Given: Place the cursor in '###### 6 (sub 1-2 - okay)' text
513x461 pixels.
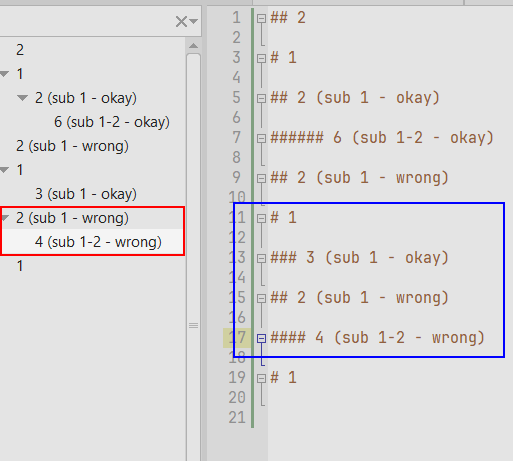Looking at the screenshot, I should coord(382,138).
